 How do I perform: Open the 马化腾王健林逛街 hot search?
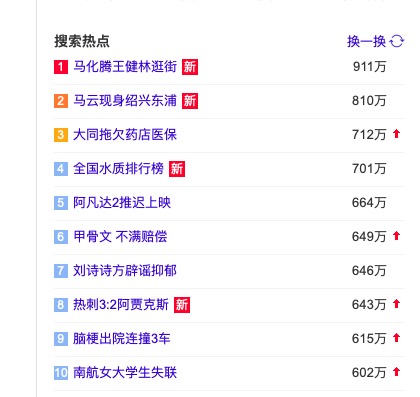point(125,67)
